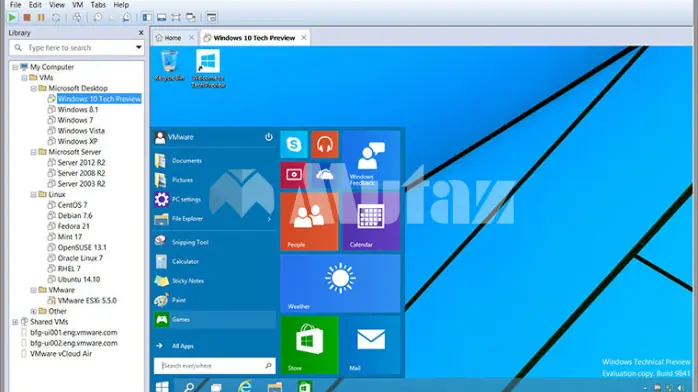Screen dimensions: 698x392
Task: Open the Weather tile
Action: tap(340, 283)
